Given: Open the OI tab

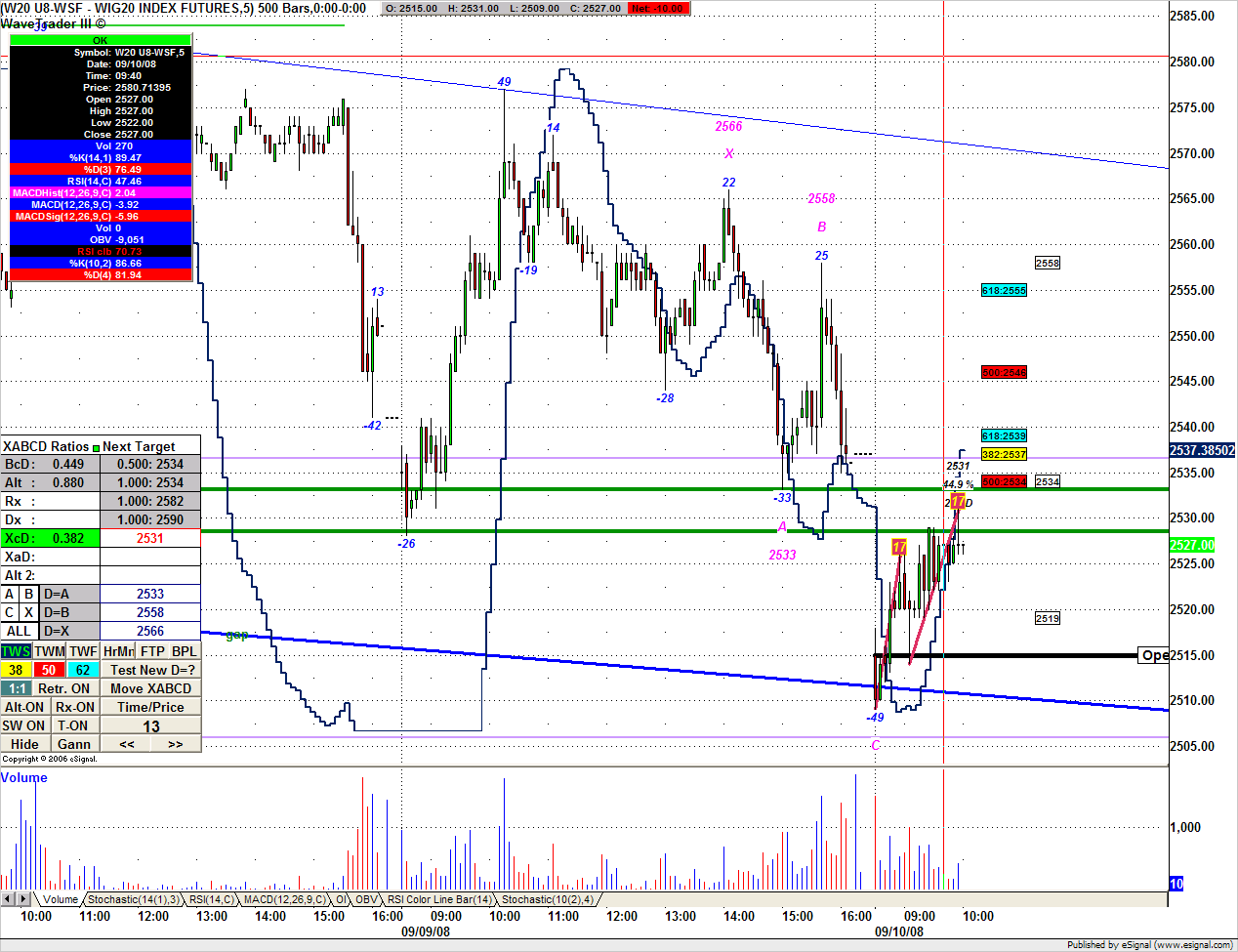Looking at the screenshot, I should coord(341,899).
